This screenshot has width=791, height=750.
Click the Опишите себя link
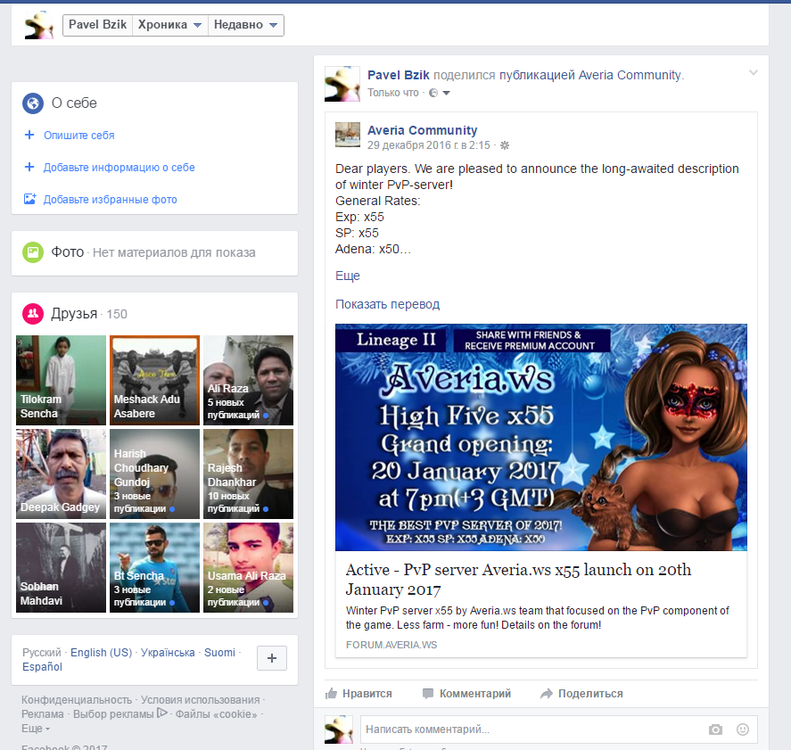[x=78, y=135]
